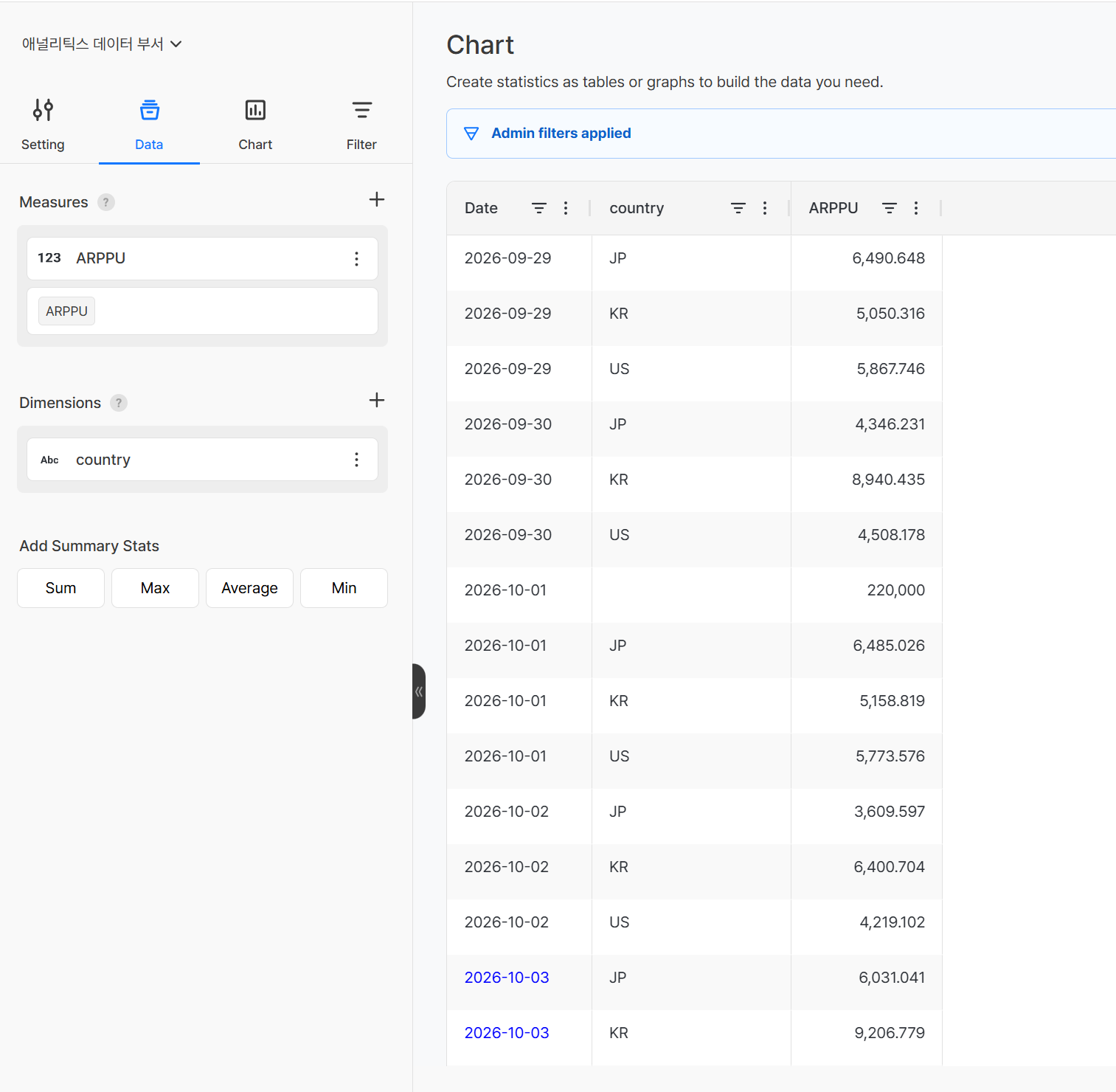Click the Measures help question icon

click(106, 202)
